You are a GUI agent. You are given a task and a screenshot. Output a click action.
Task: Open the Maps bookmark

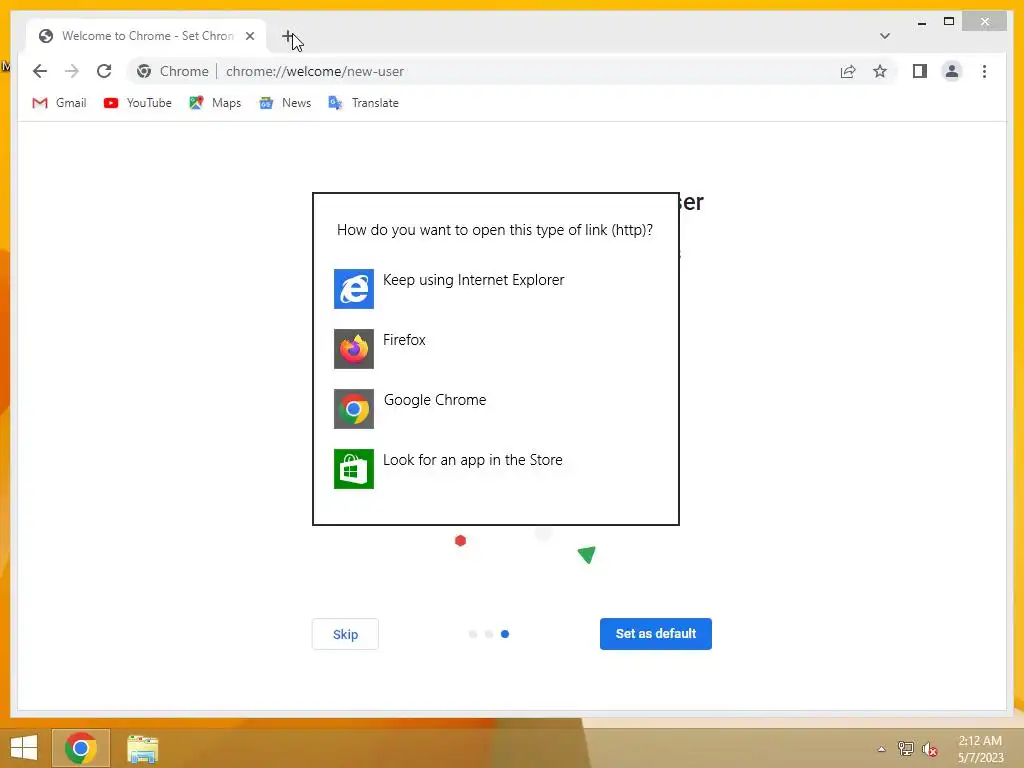click(x=215, y=103)
